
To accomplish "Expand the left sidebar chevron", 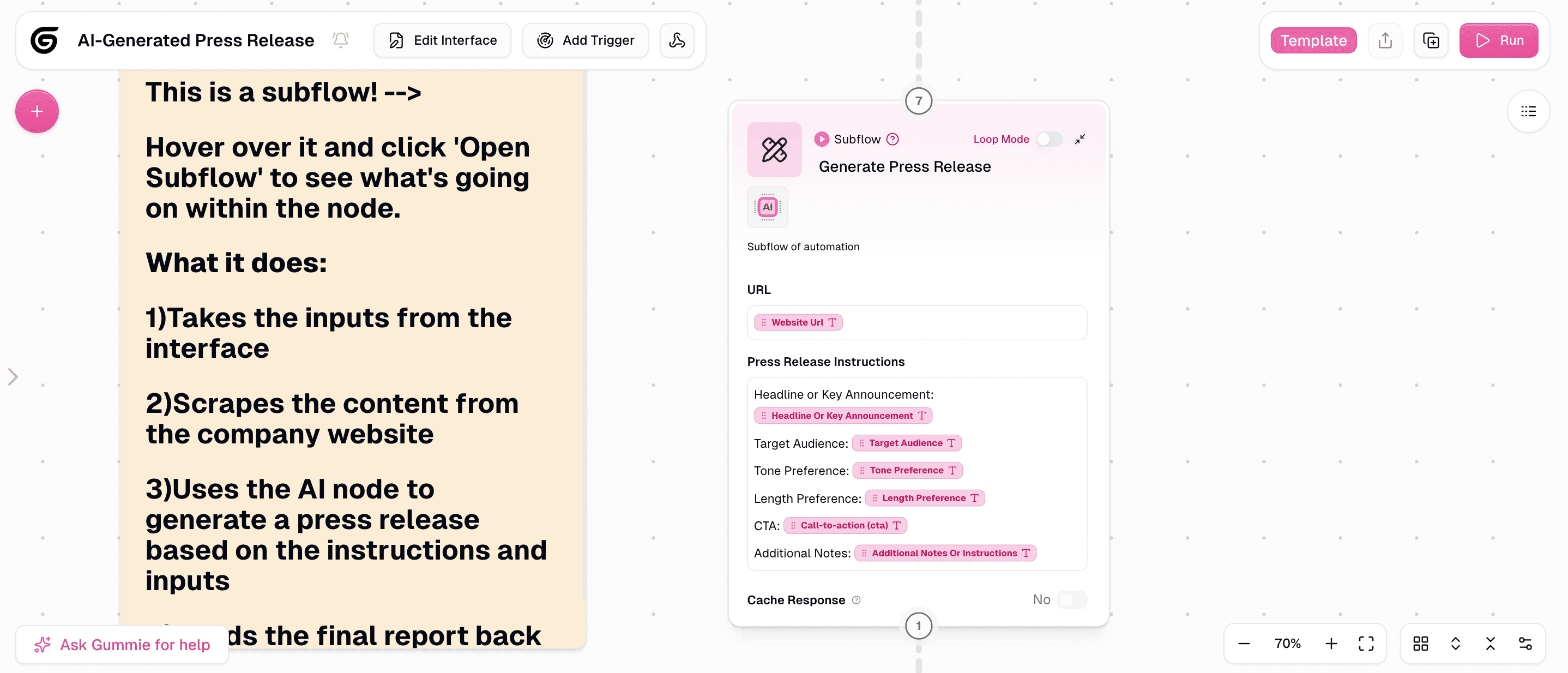I will click(13, 377).
